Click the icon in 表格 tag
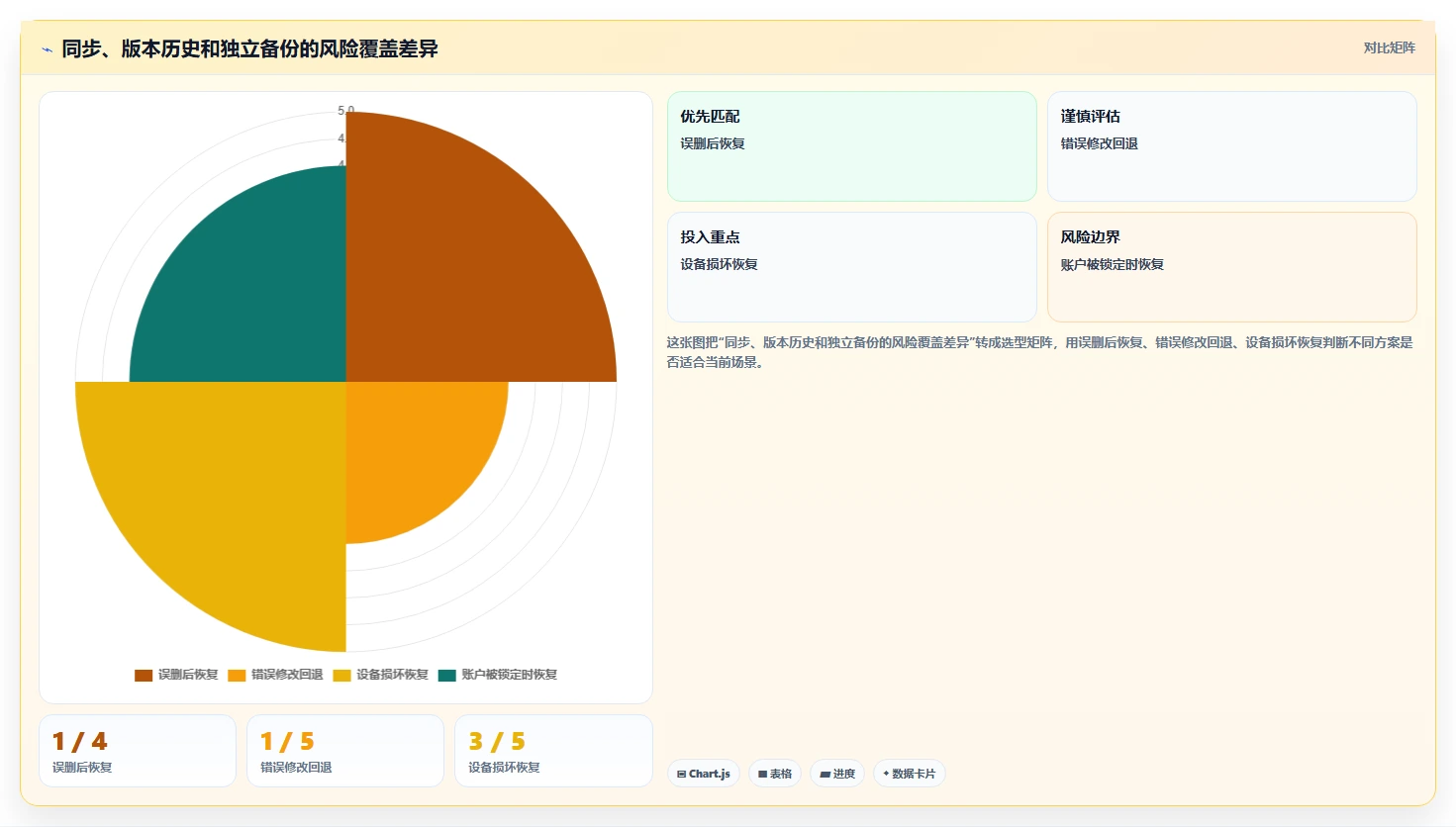 click(763, 774)
